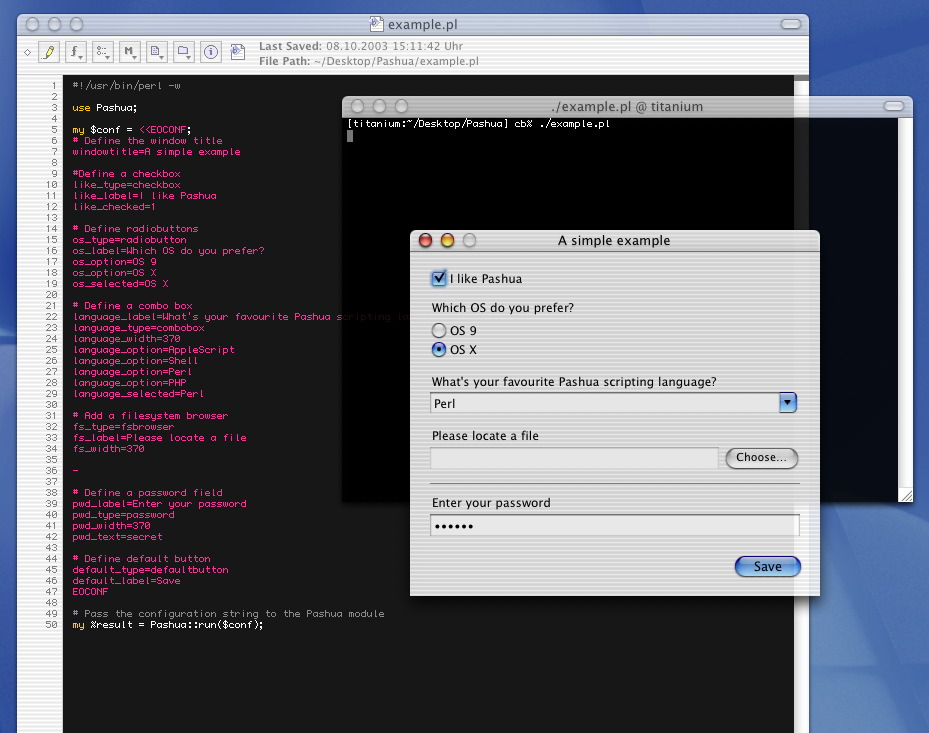Open the text options popup in editor toolbar
Image resolution: width=929 pixels, height=733 pixels.
point(103,52)
